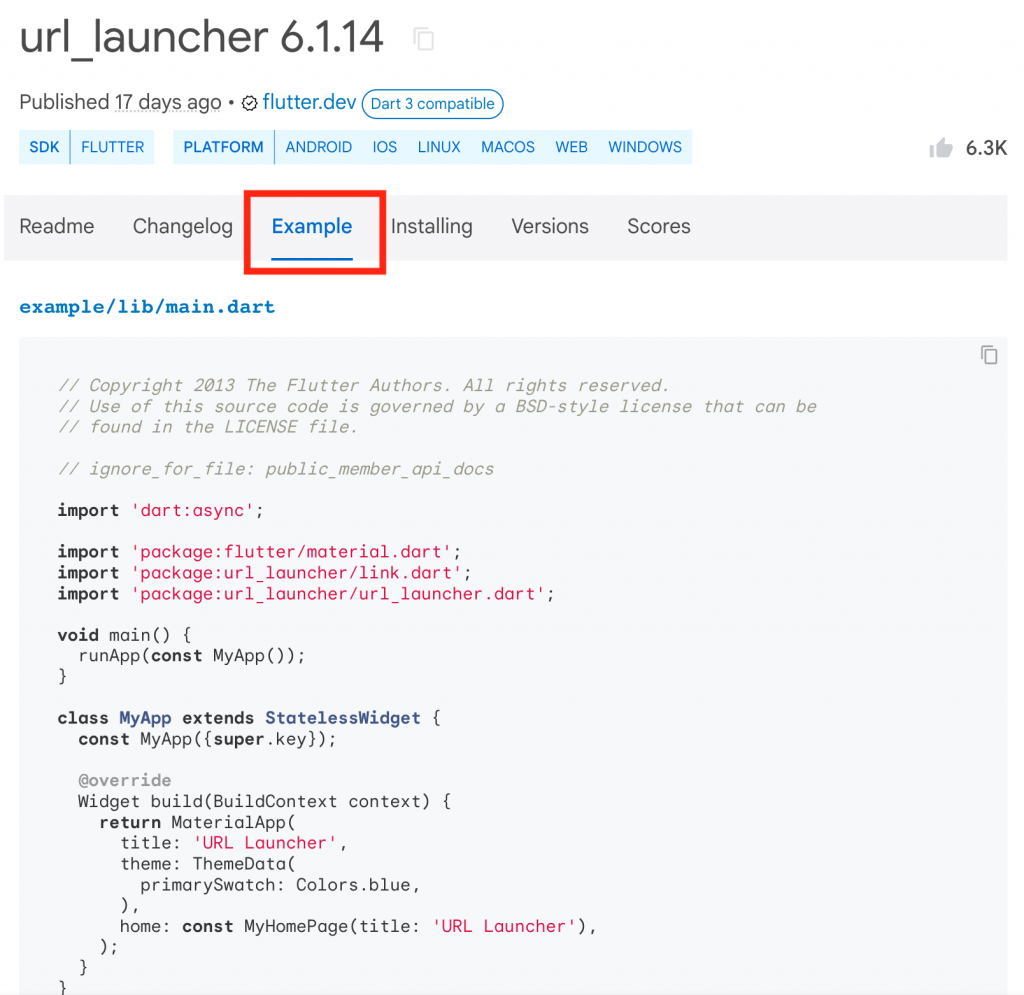This screenshot has width=1024, height=995.
Task: Click the thumbs-up like icon
Action: tap(941, 148)
